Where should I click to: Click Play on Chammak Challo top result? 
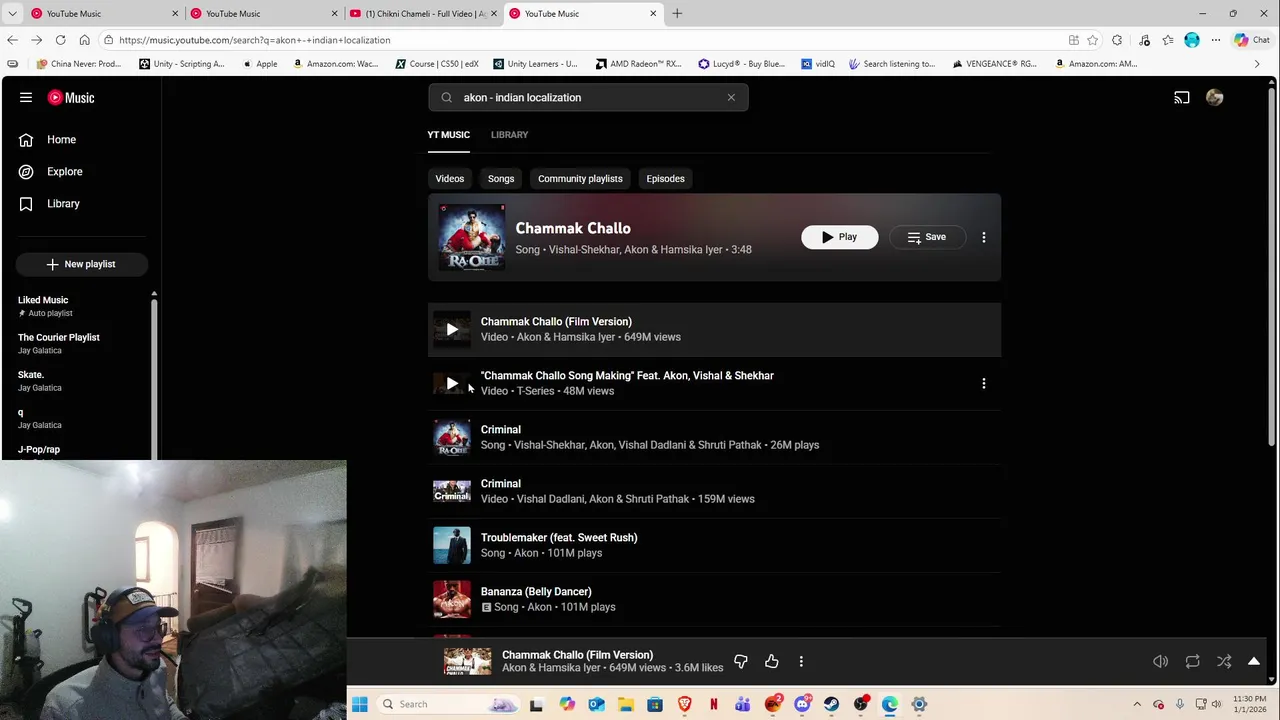click(839, 237)
